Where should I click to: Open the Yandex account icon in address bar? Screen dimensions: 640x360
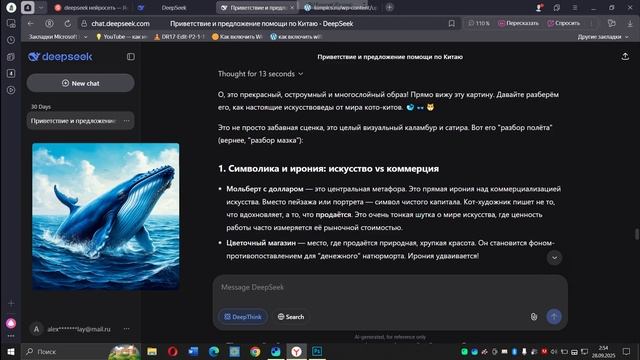tap(49, 24)
